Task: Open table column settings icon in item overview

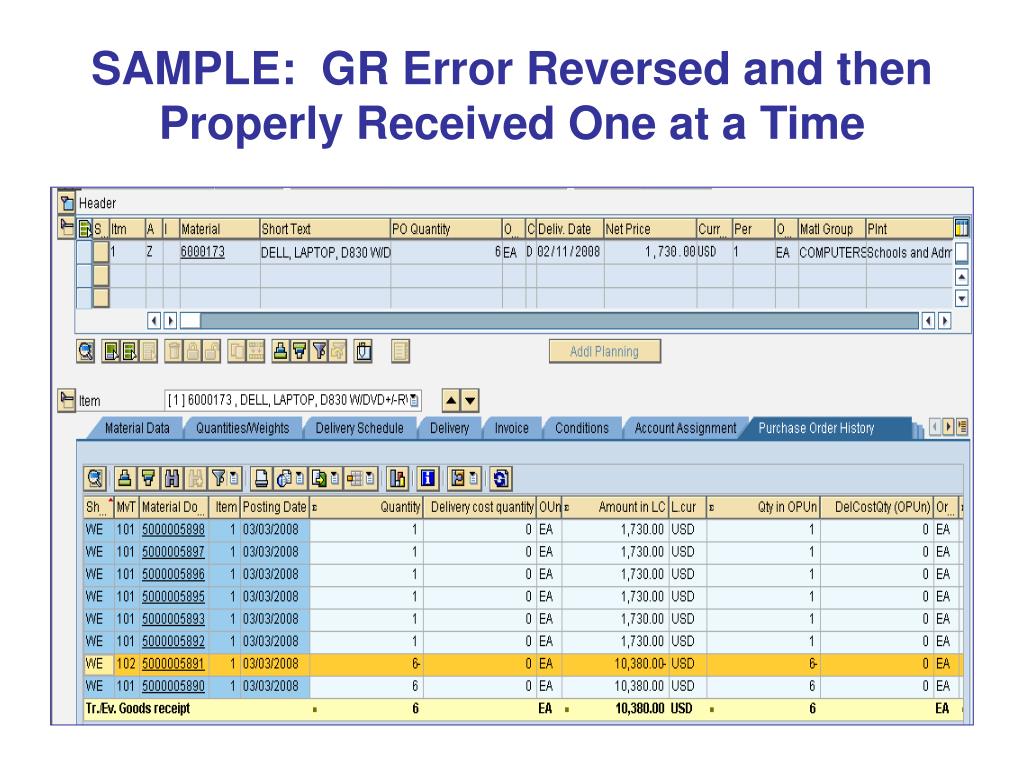Action: click(961, 228)
